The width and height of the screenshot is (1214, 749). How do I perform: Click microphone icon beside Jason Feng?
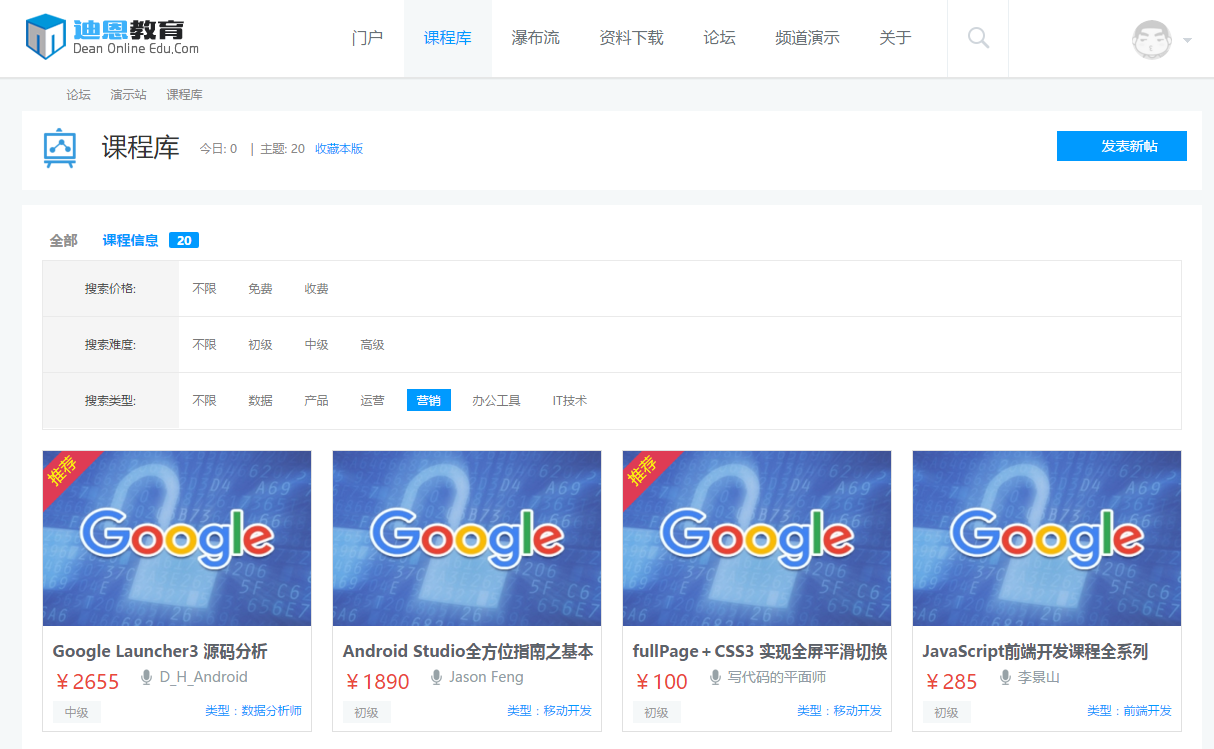click(x=436, y=678)
